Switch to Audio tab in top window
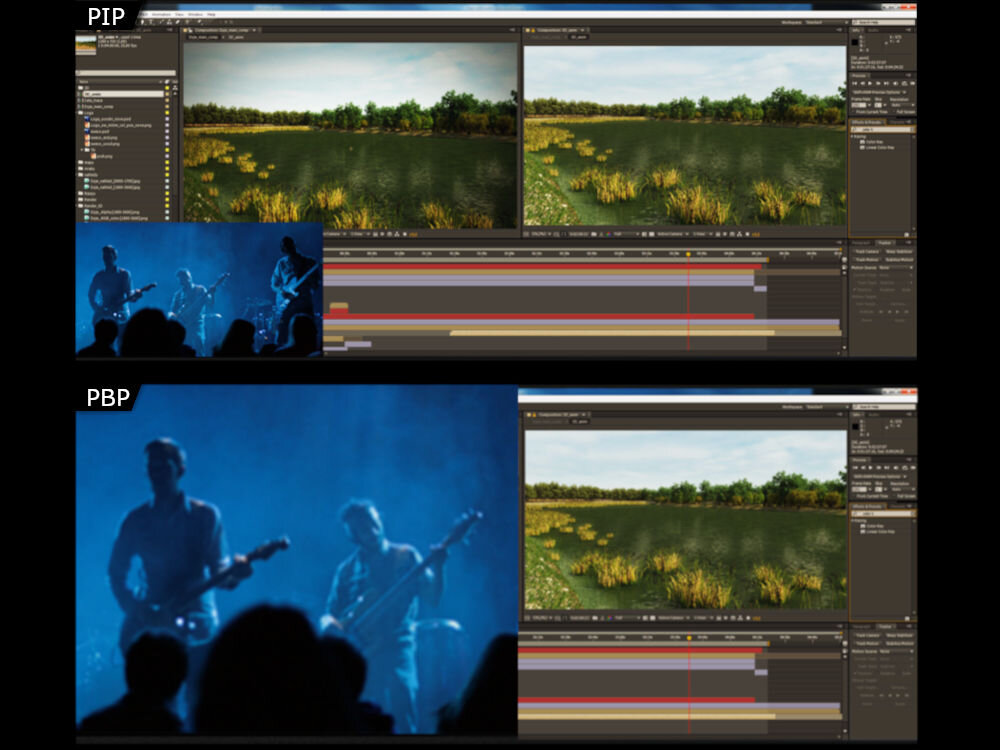The height and width of the screenshot is (750, 1000). (x=872, y=30)
